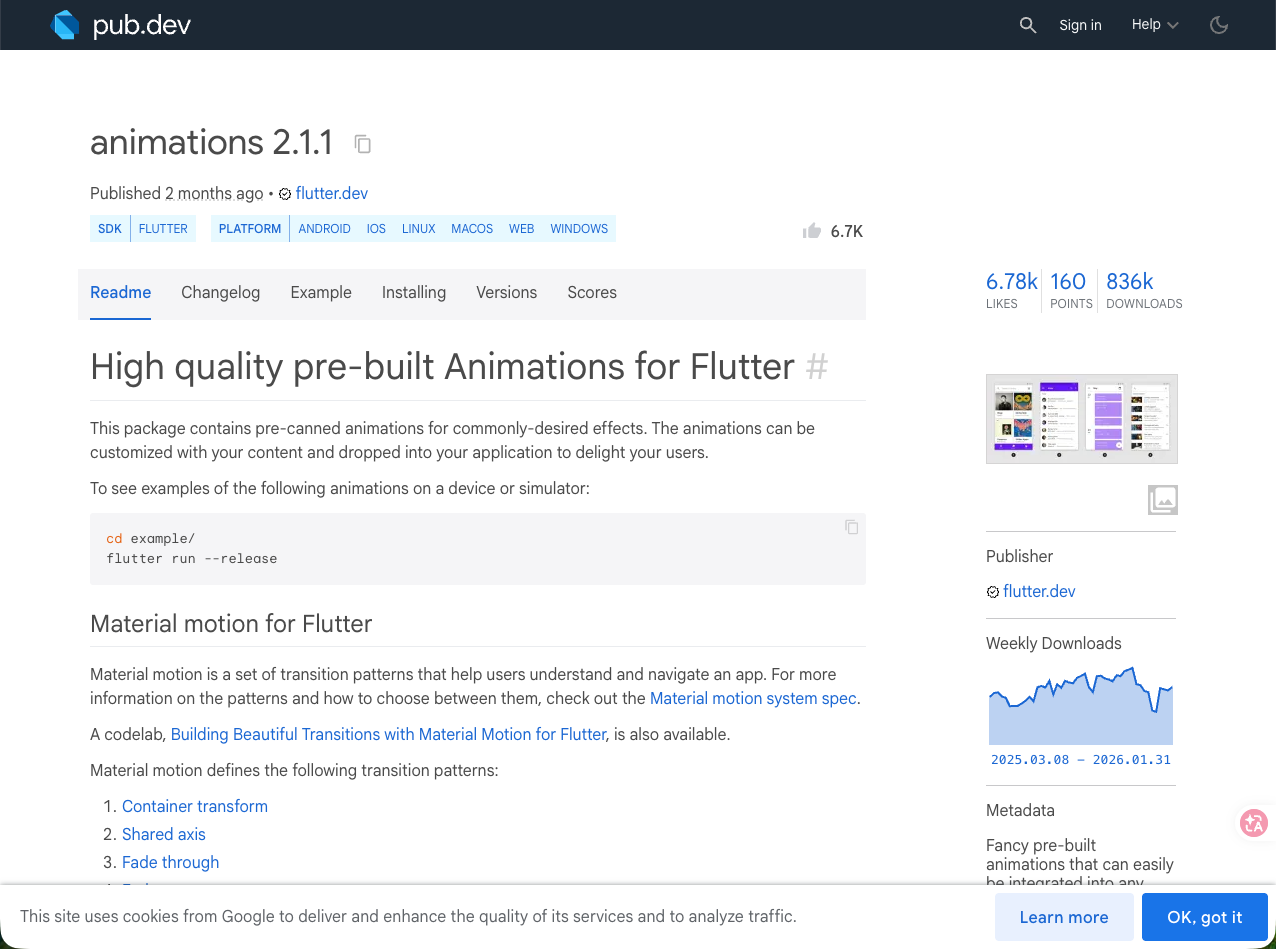Toggle dark mode with the moon icon
Image resolution: width=1276 pixels, height=949 pixels.
[1219, 25]
